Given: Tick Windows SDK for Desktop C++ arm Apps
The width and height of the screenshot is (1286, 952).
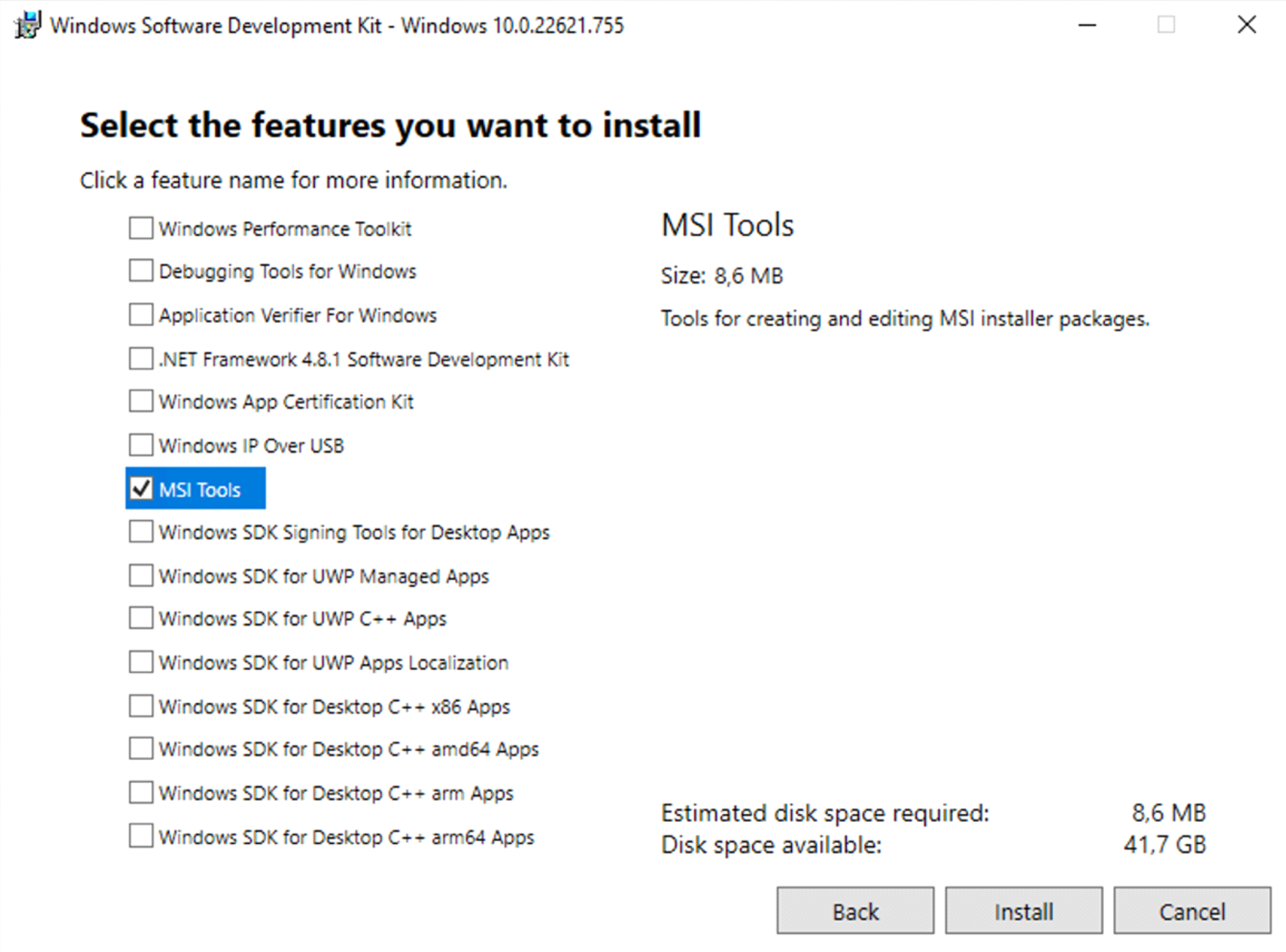Looking at the screenshot, I should [x=141, y=793].
